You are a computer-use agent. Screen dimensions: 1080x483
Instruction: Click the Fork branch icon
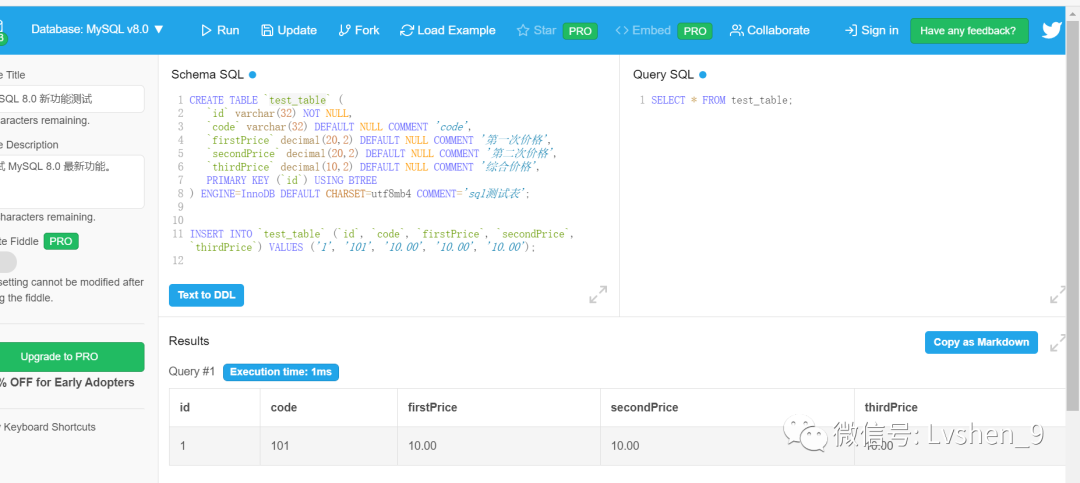[x=344, y=30]
